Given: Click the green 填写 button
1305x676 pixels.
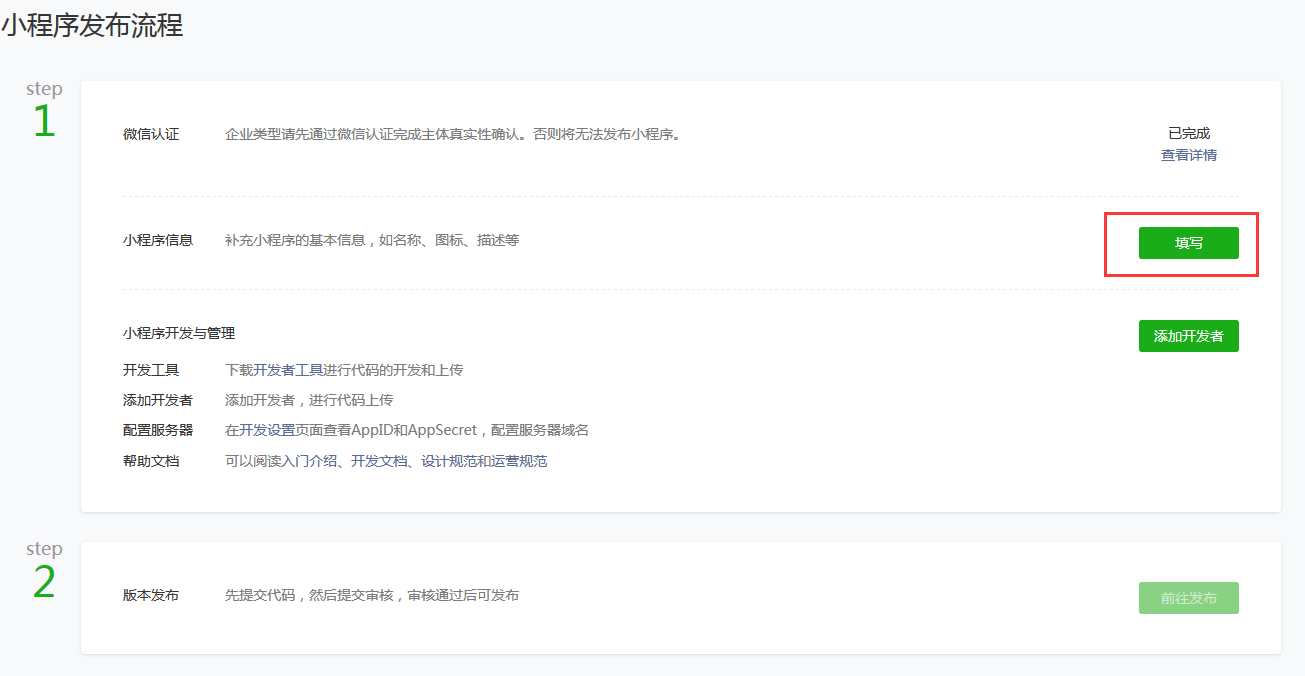Looking at the screenshot, I should (1188, 243).
